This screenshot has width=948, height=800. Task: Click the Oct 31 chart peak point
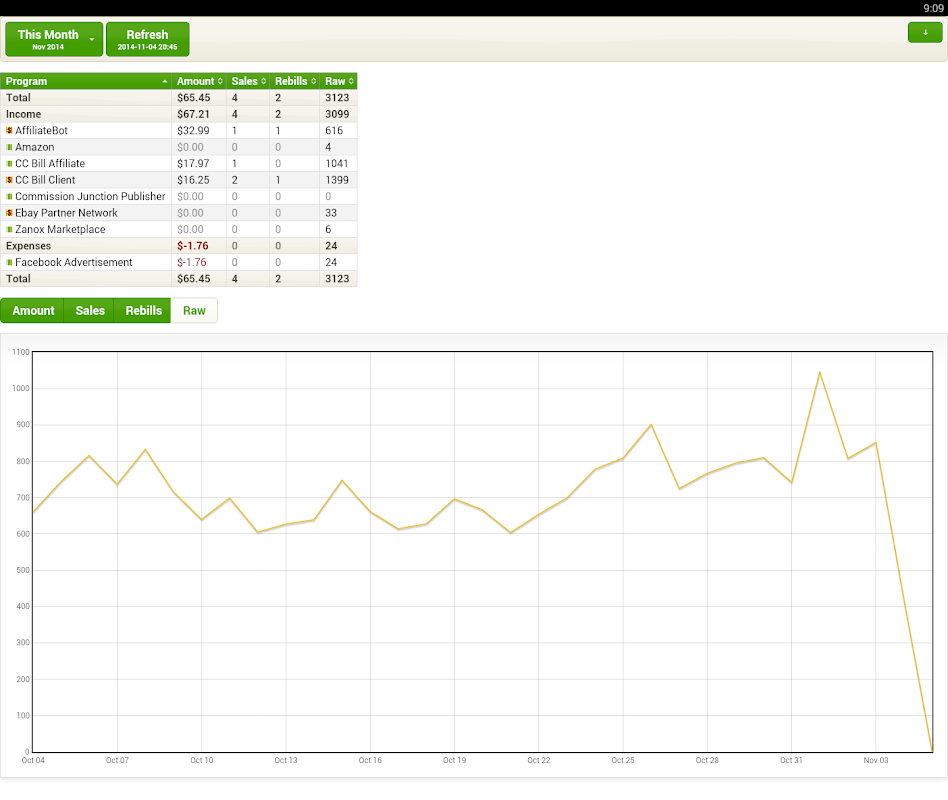[x=819, y=372]
